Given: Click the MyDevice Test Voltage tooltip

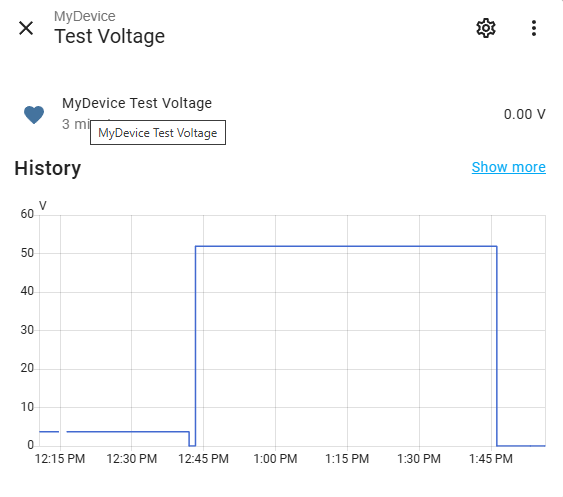Looking at the screenshot, I should [158, 133].
